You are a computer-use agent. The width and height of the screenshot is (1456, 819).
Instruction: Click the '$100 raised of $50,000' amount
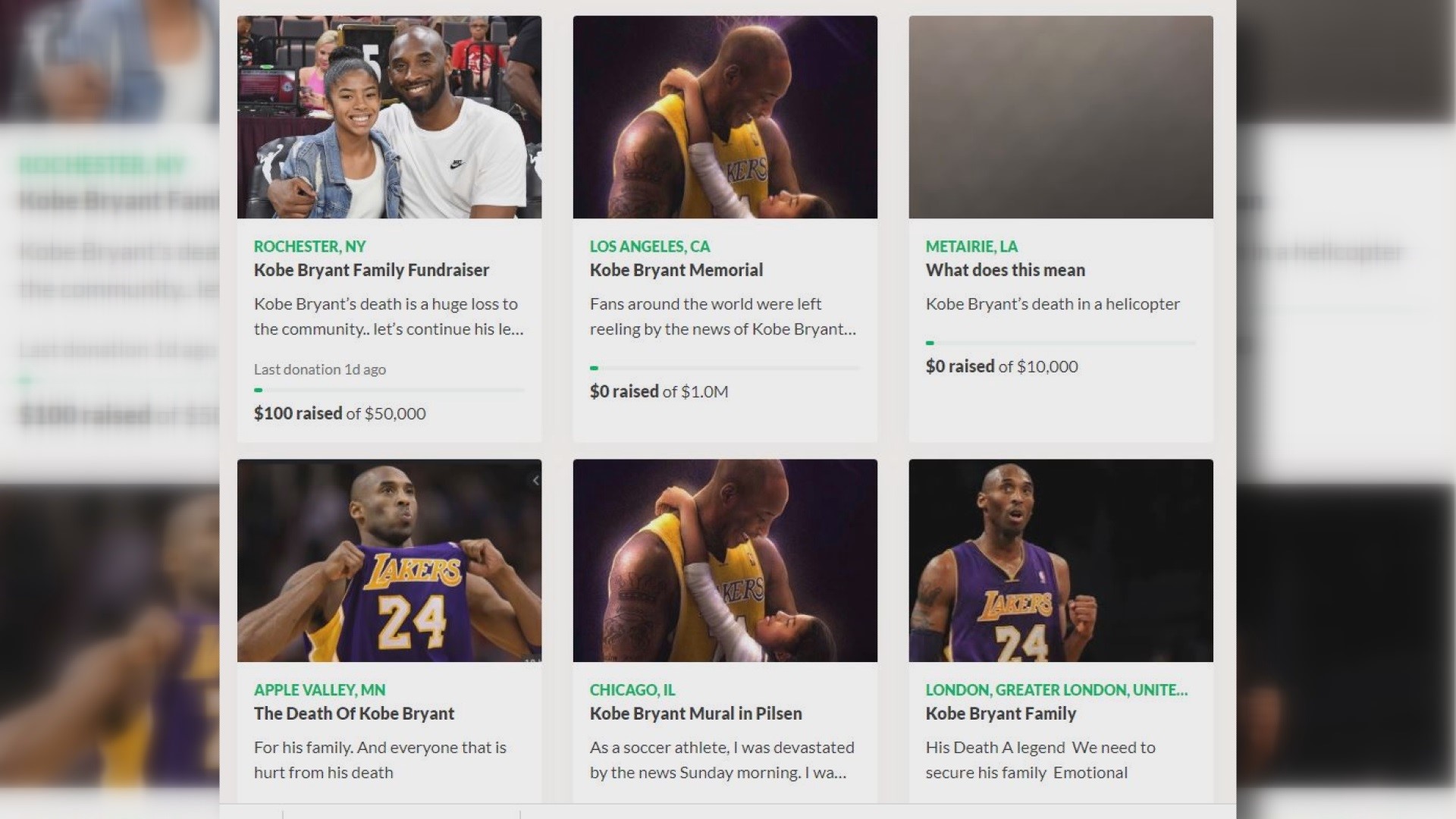(x=340, y=413)
